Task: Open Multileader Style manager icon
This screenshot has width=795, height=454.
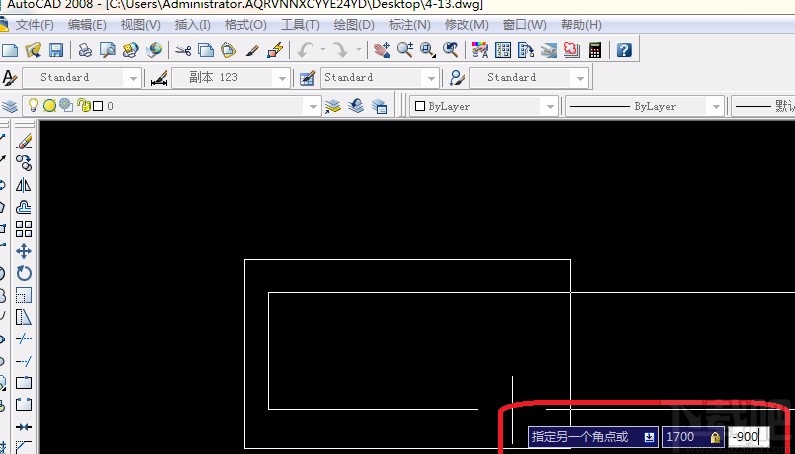Action: (x=457, y=78)
